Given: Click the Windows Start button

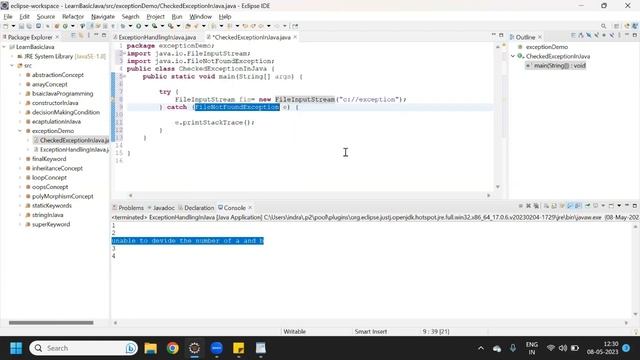Looking at the screenshot, I should (x=16, y=348).
